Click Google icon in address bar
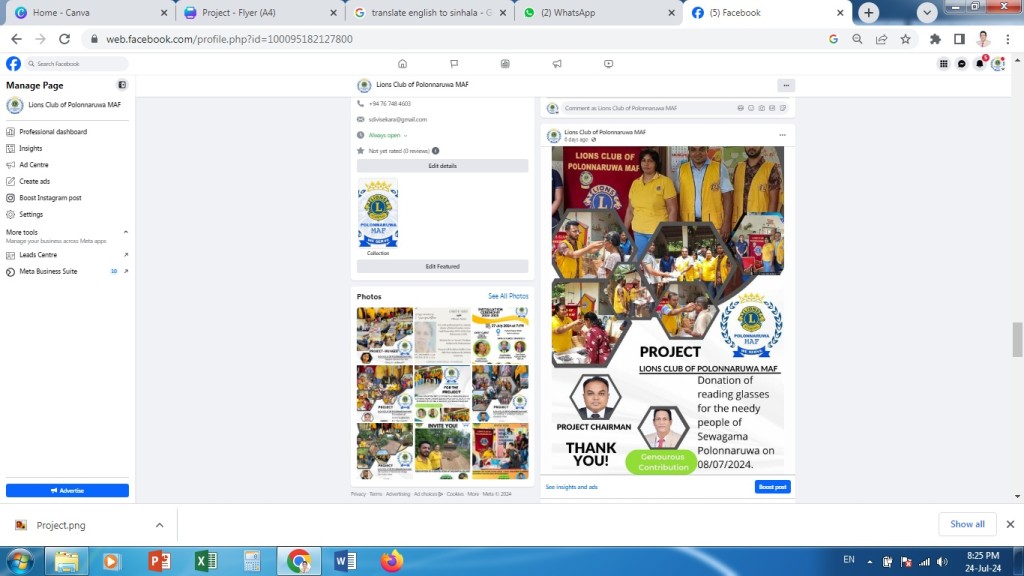The image size is (1024, 576). (x=833, y=39)
